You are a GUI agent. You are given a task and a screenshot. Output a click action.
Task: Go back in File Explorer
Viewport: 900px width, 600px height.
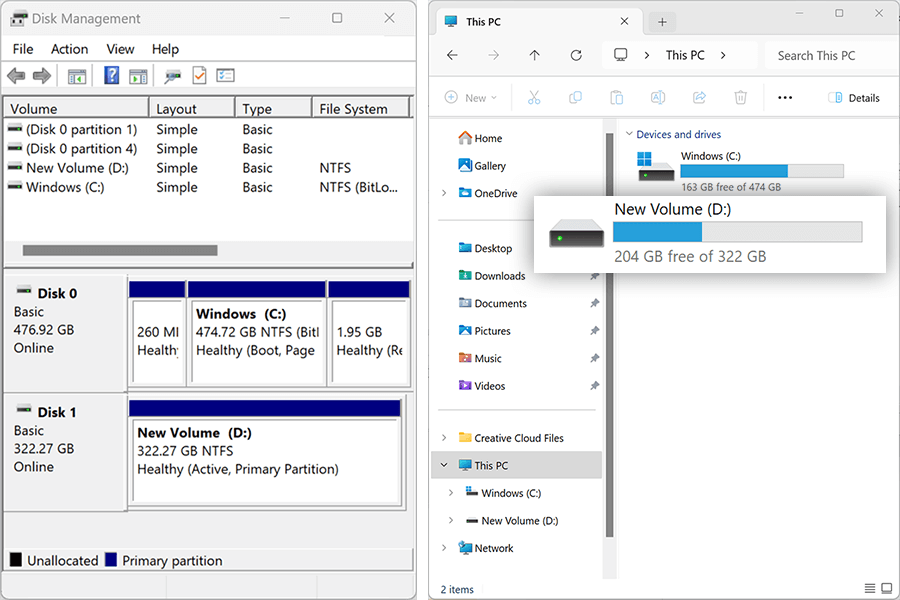point(452,55)
